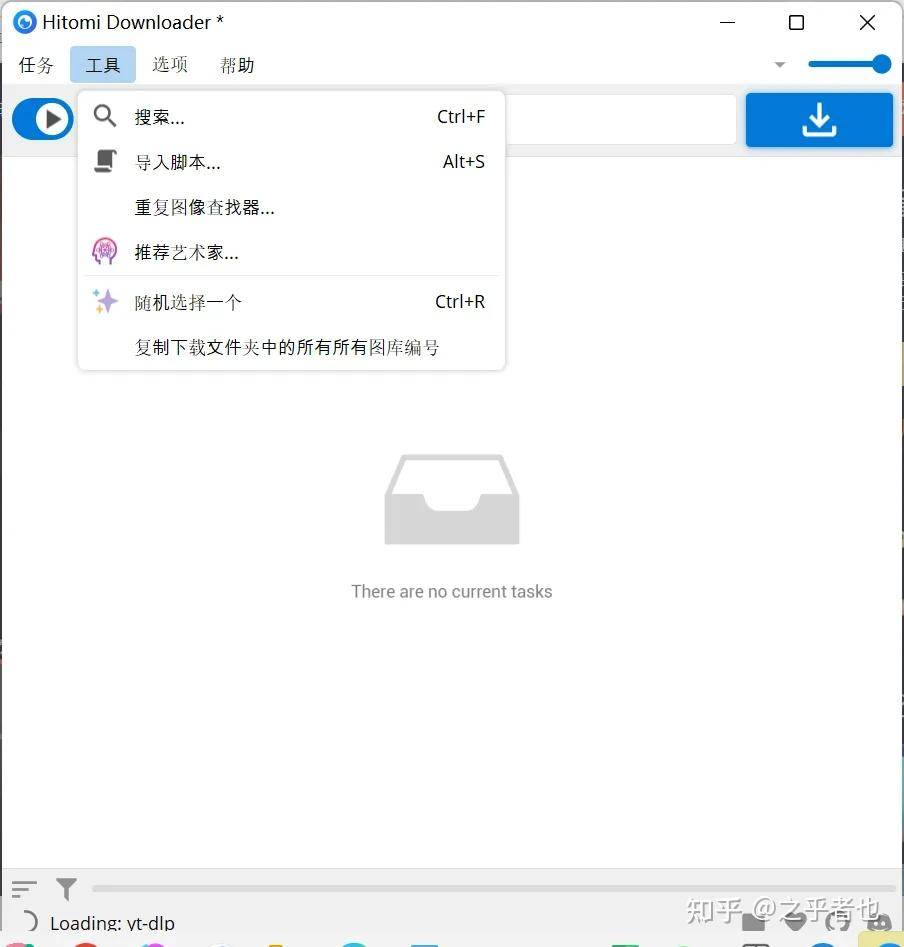Choose 搜索... from the tools menu
The width and height of the screenshot is (904, 947).
(291, 117)
